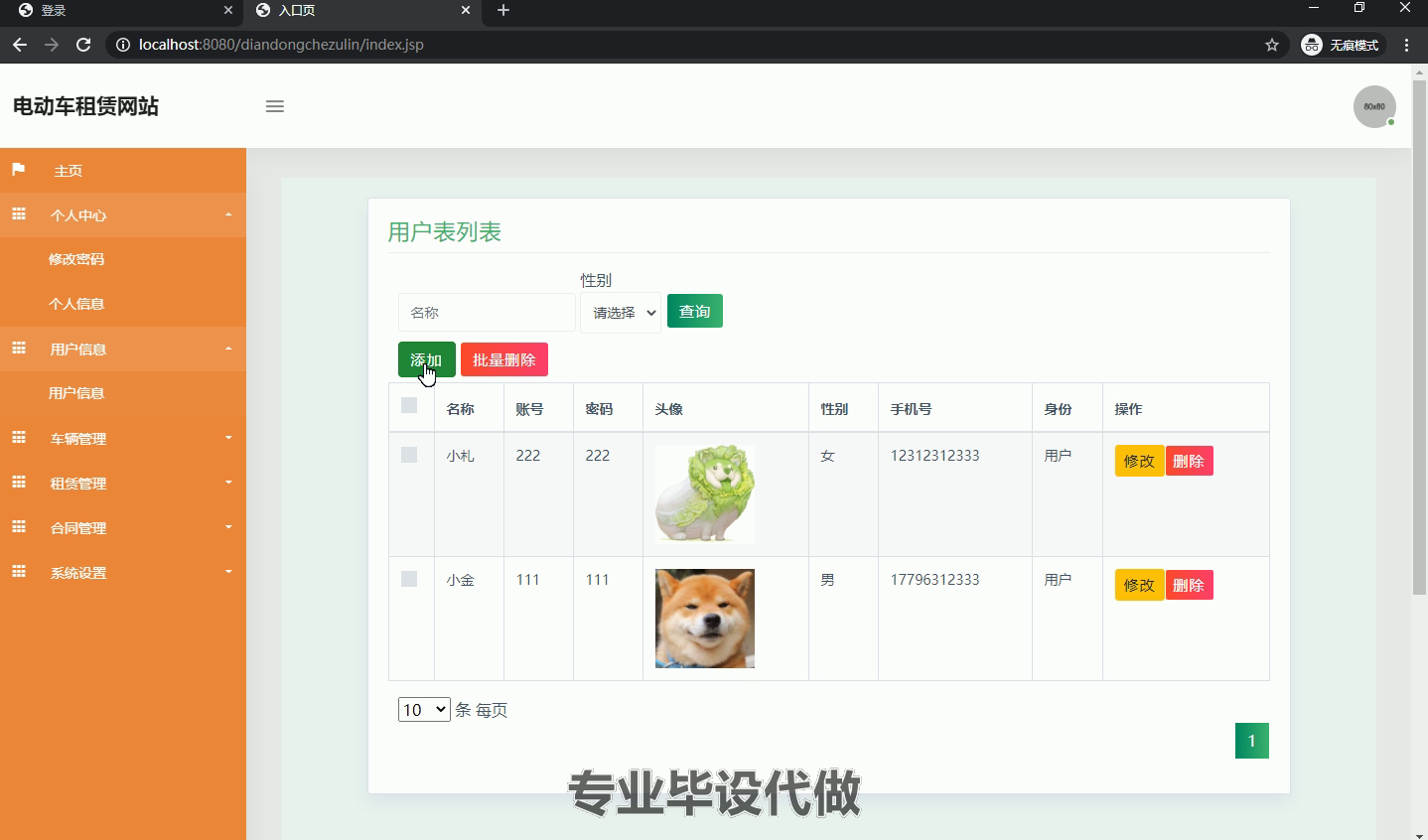Click the 名称 column header
The image size is (1428, 840).
pos(461,409)
